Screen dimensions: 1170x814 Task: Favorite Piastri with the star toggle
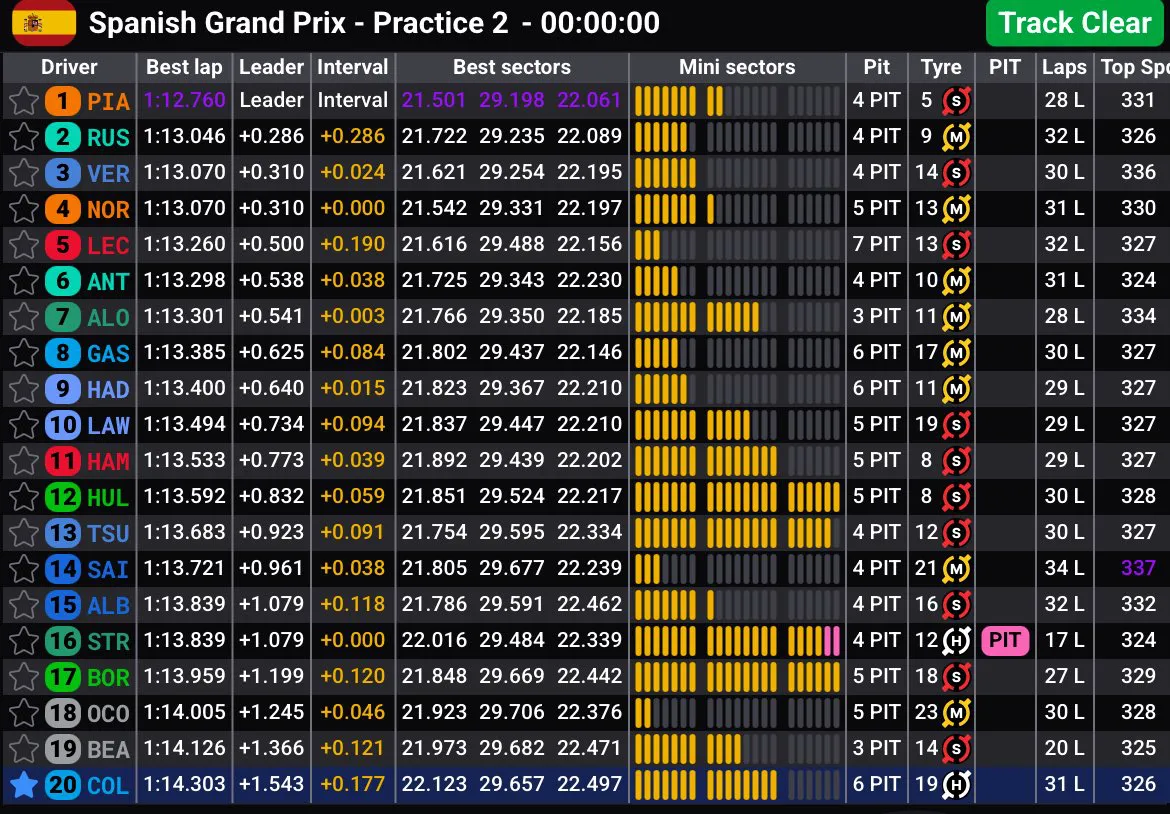(22, 100)
